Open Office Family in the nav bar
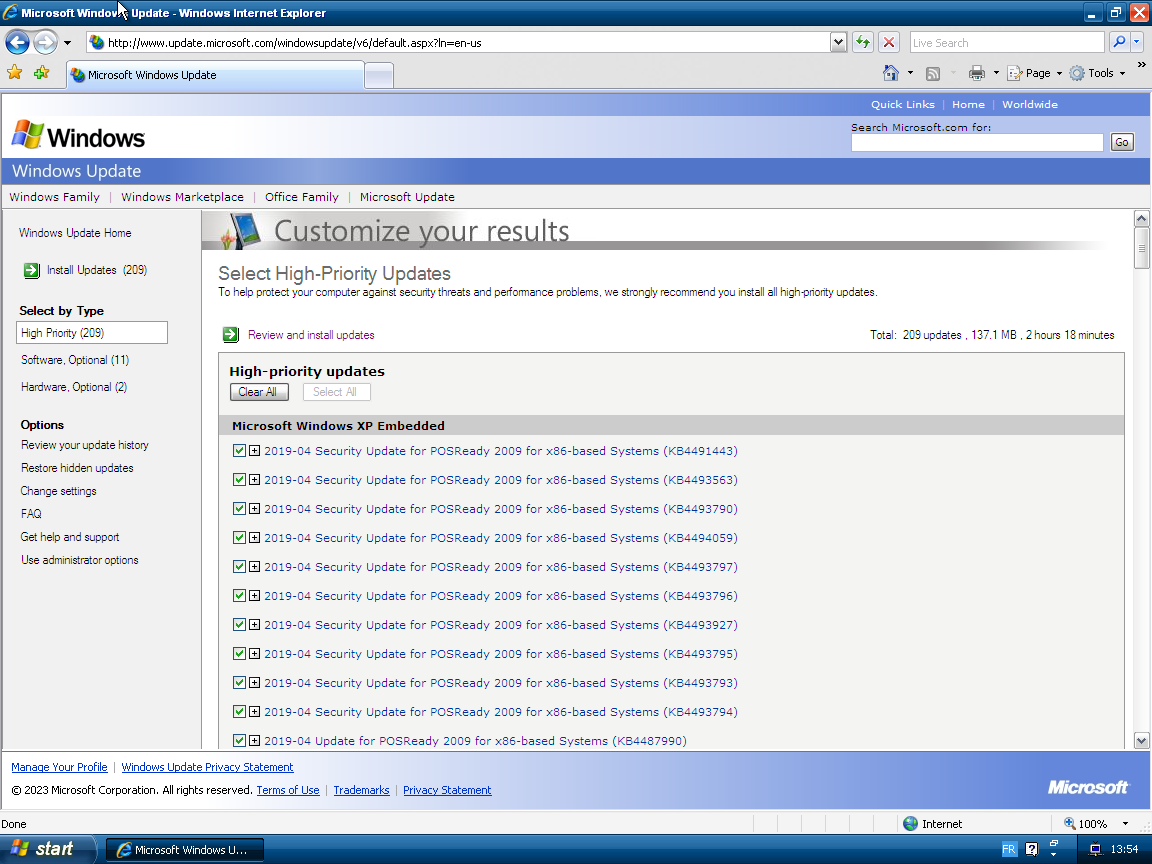The height and width of the screenshot is (864, 1152). (x=302, y=197)
